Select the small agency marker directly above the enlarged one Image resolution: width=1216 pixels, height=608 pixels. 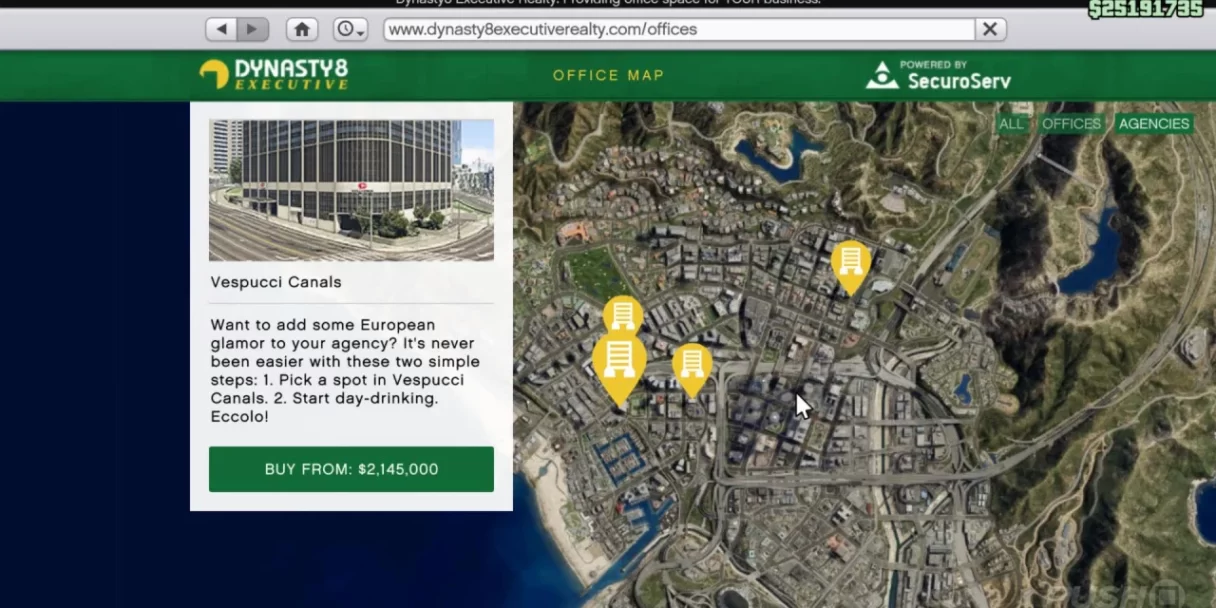tap(623, 315)
